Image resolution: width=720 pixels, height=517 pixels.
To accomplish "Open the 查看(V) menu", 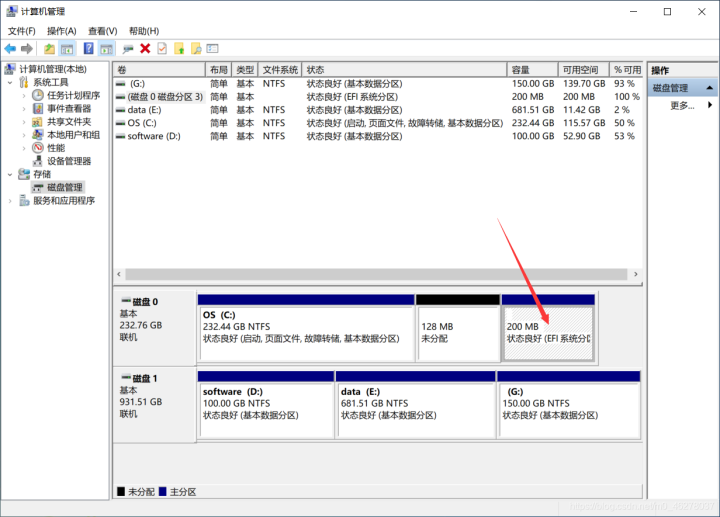I will 102,31.
